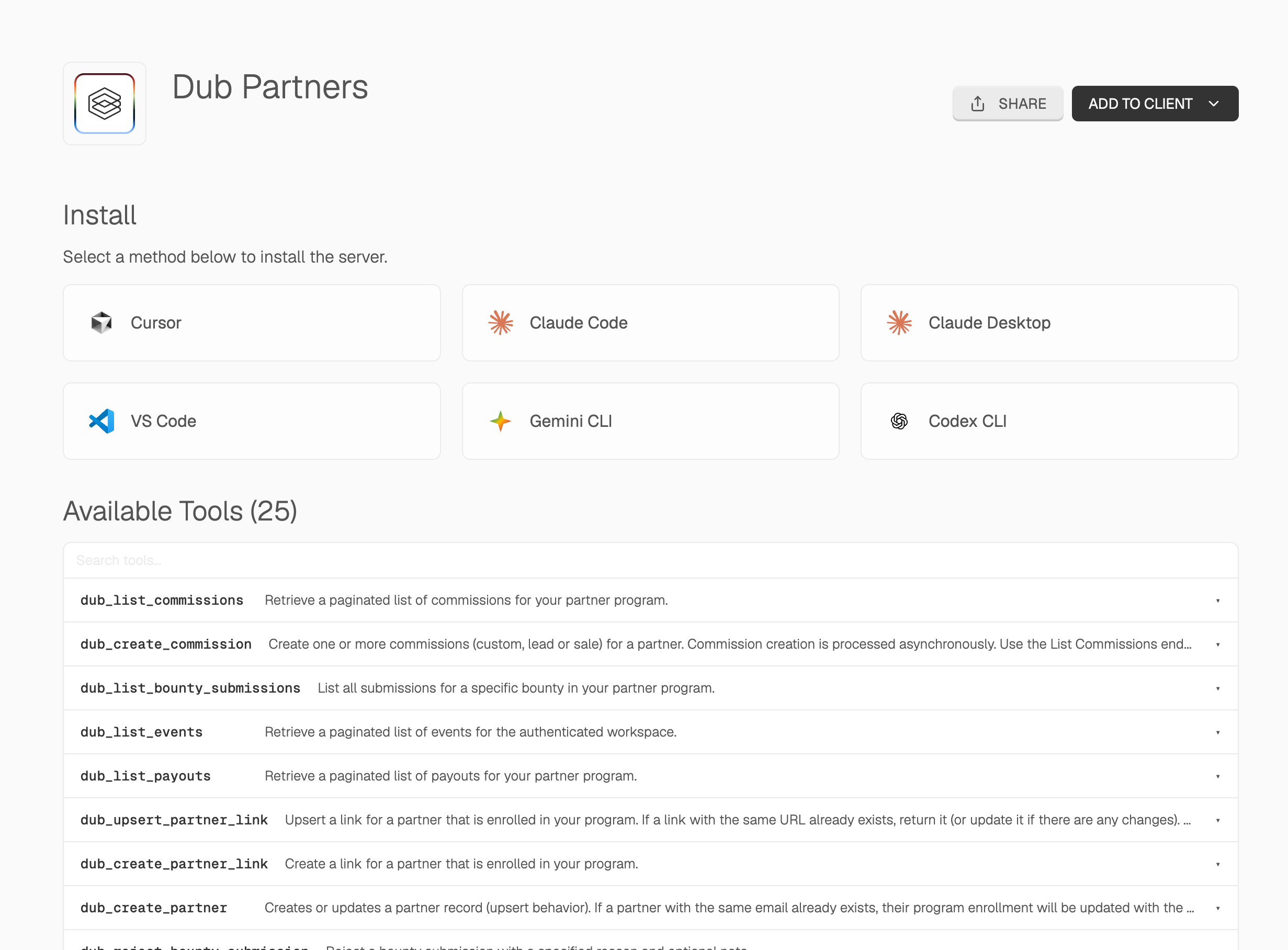1288x950 pixels.
Task: Click the VS Code logo icon
Action: (101, 421)
